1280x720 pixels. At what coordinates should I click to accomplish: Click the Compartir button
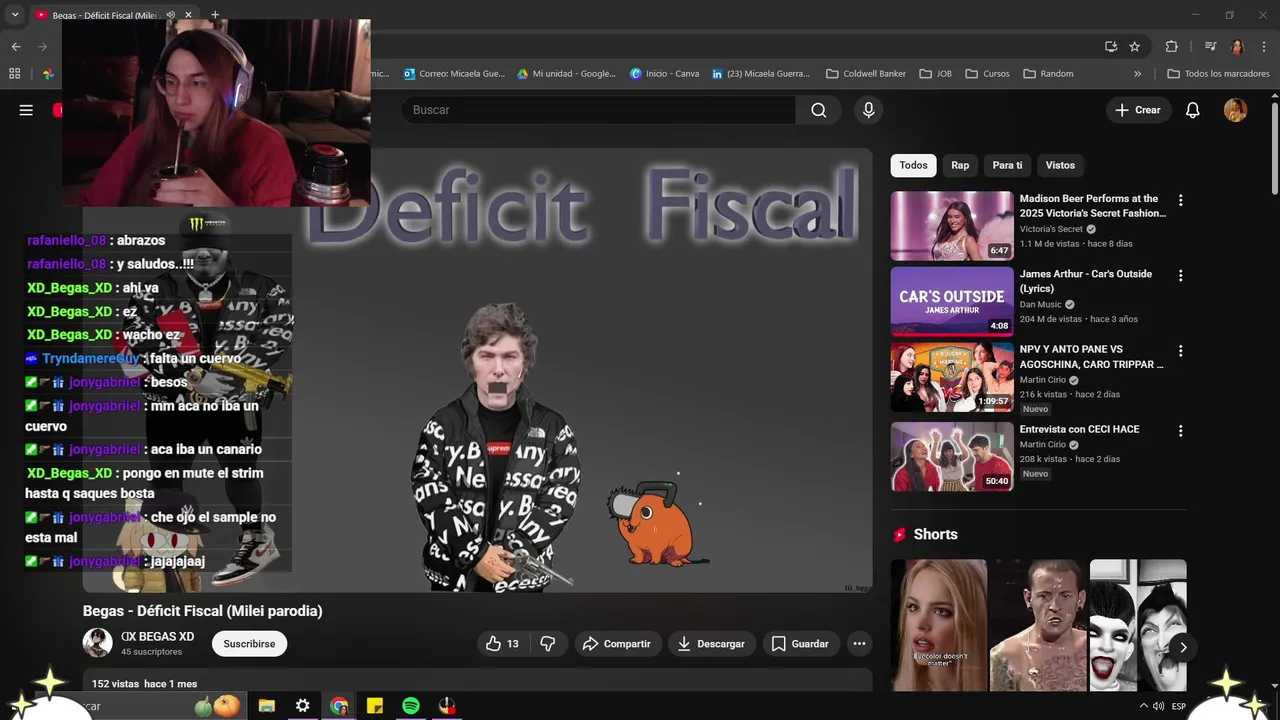[x=617, y=644]
